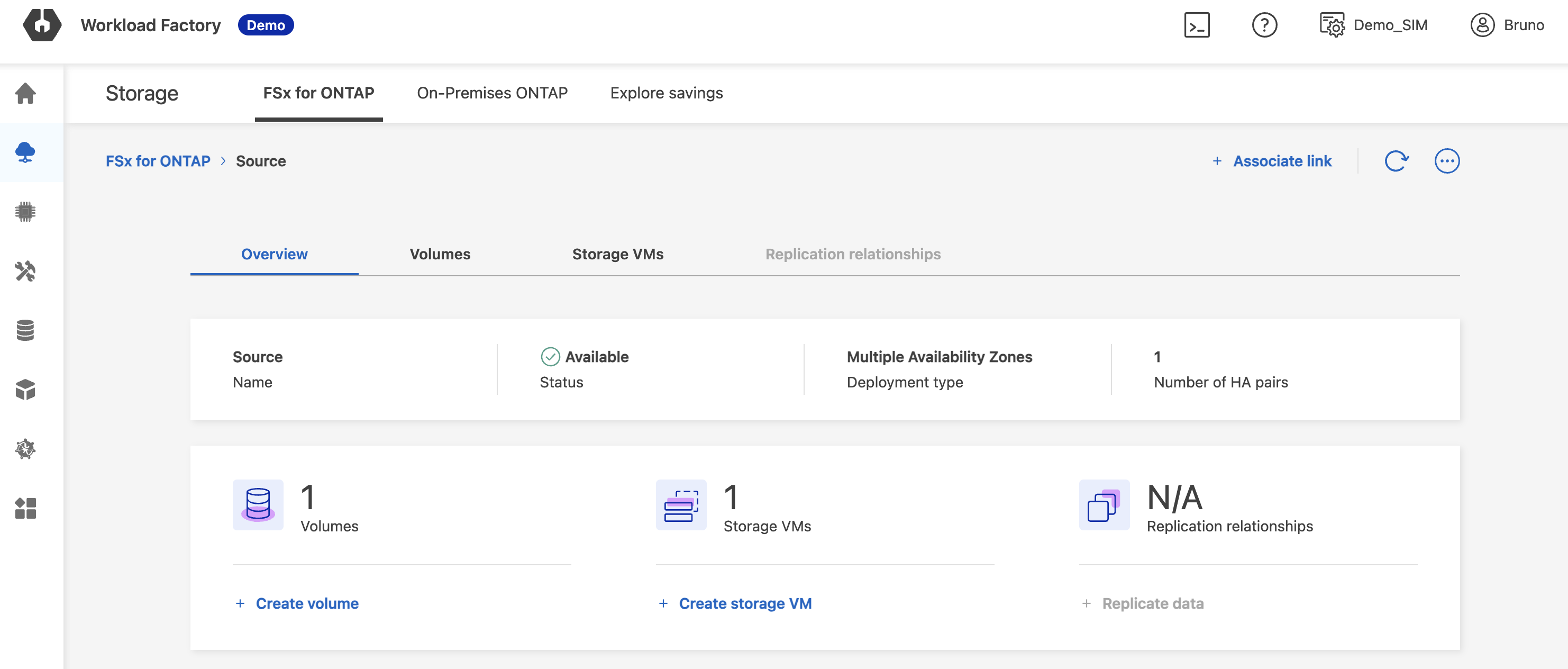Image resolution: width=1568 pixels, height=669 pixels.
Task: Click the help question mark icon
Action: tap(1264, 25)
